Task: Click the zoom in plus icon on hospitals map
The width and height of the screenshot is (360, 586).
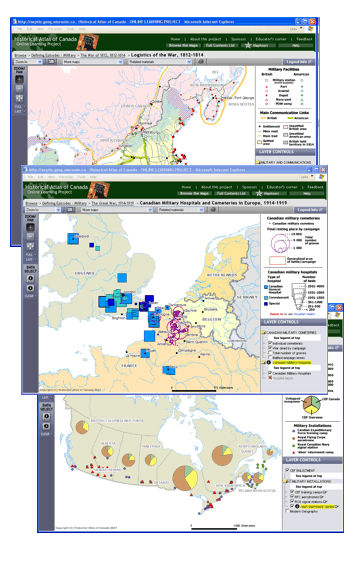Action: click(x=30, y=227)
